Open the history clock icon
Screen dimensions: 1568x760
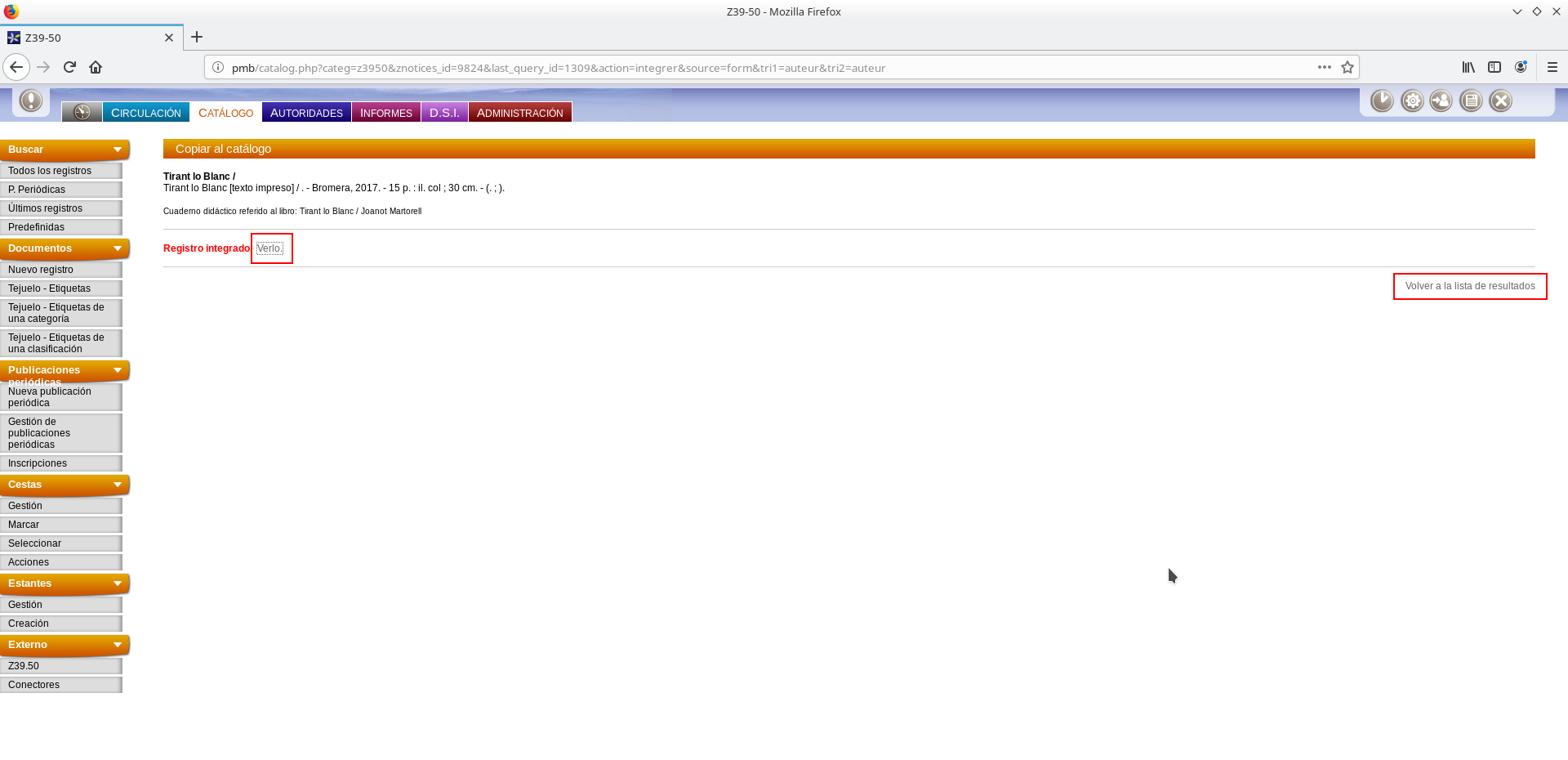point(1382,101)
